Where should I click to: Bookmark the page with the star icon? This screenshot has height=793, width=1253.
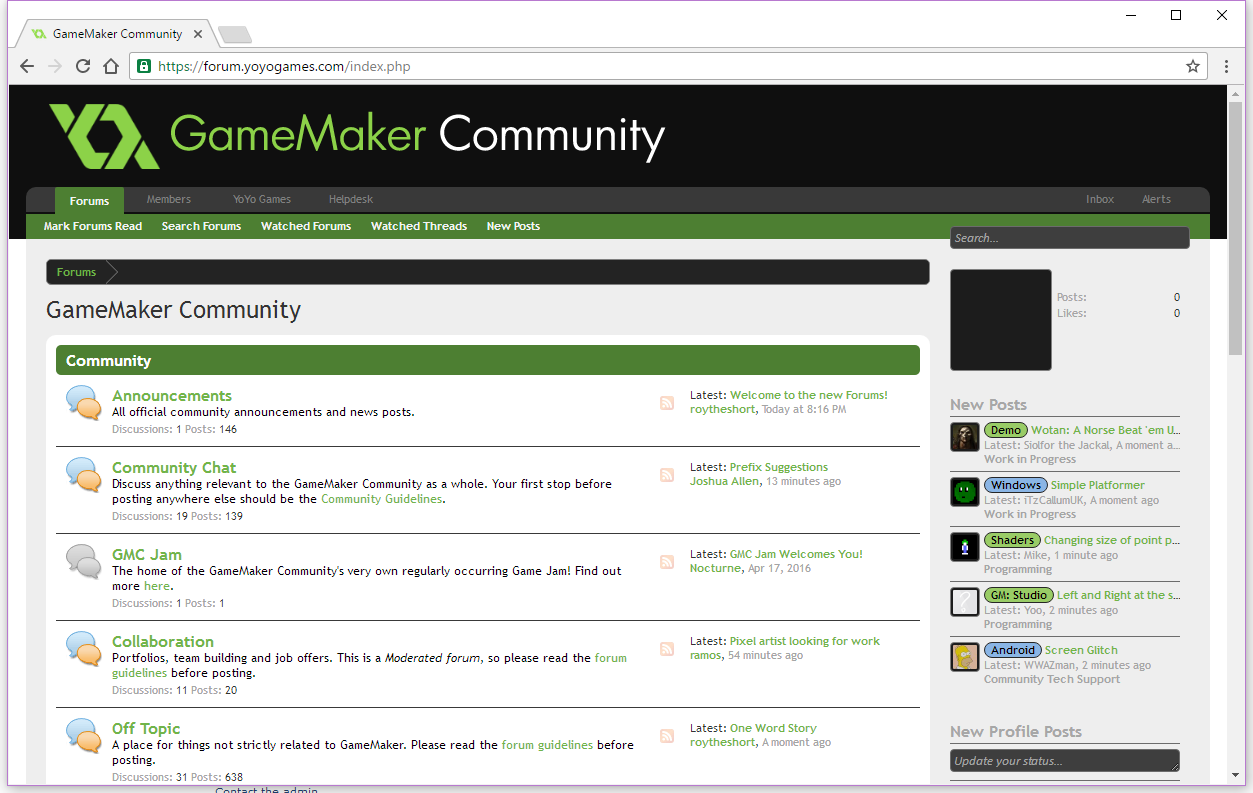tap(1192, 66)
